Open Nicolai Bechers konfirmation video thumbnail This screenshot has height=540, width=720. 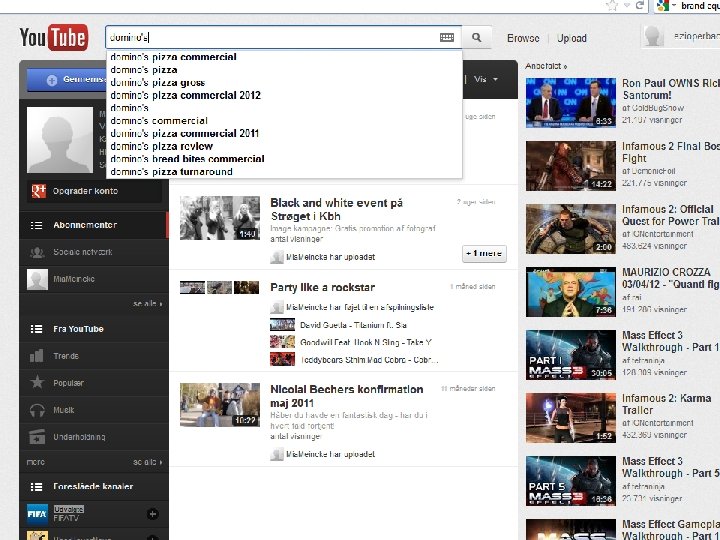[x=219, y=405]
